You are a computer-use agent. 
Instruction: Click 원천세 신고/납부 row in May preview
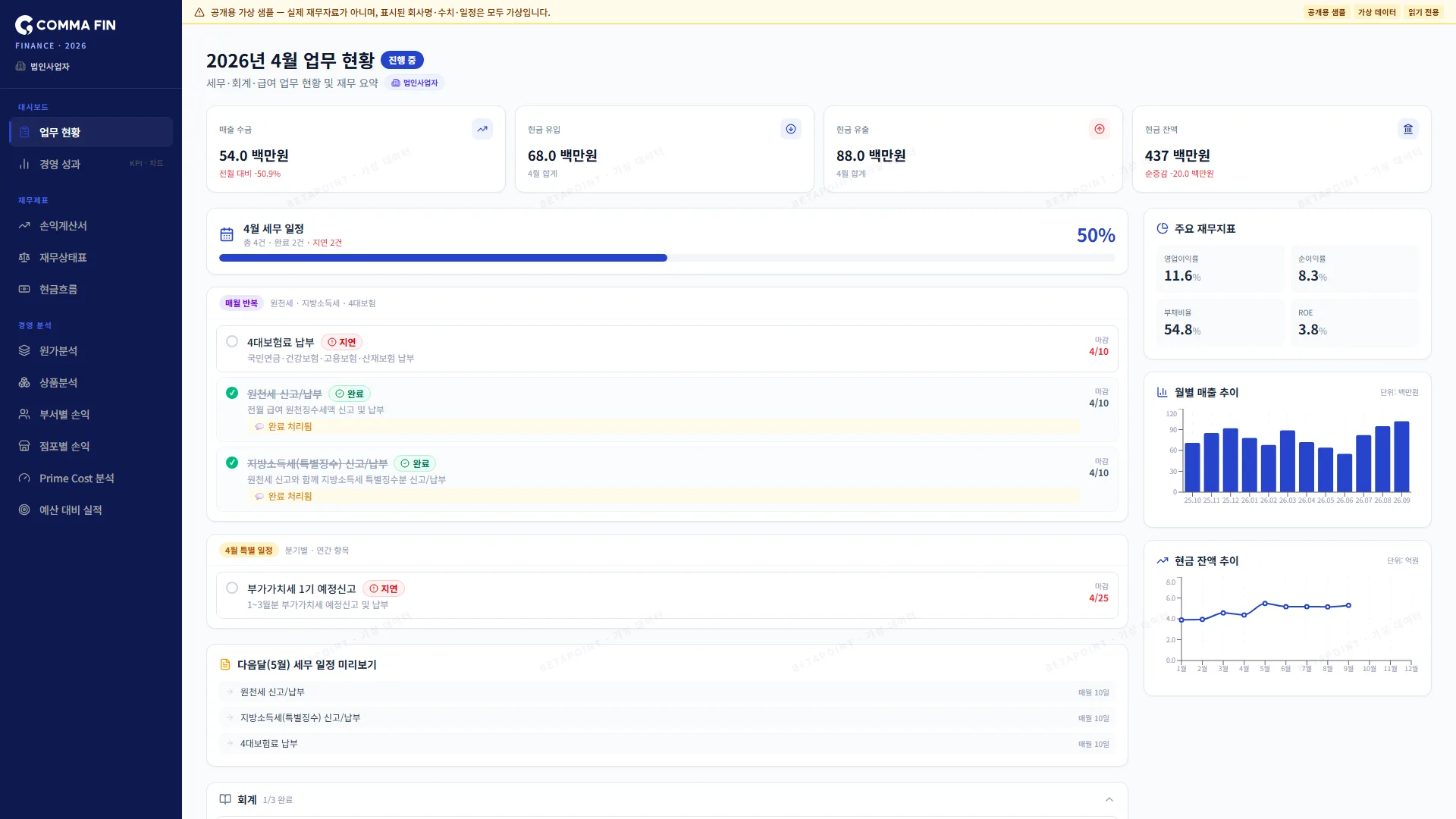click(667, 692)
